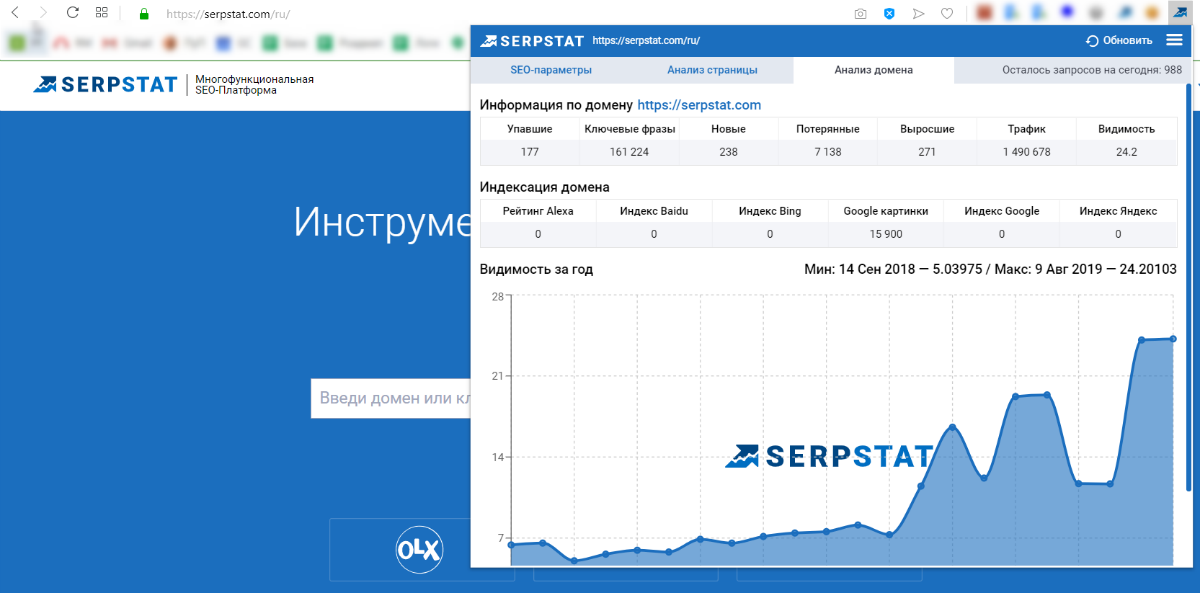The image size is (1200, 593).
Task: Click the Индекс Bing column header
Action: click(770, 211)
